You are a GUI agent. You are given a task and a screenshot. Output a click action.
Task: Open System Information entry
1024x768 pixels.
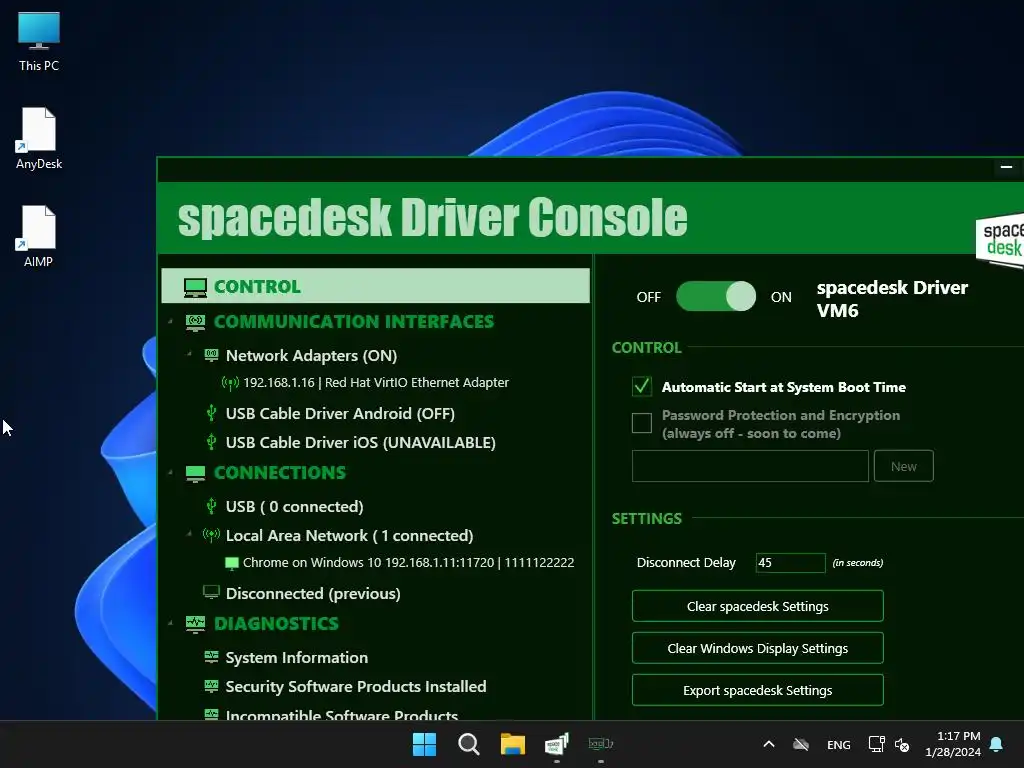(x=296, y=658)
